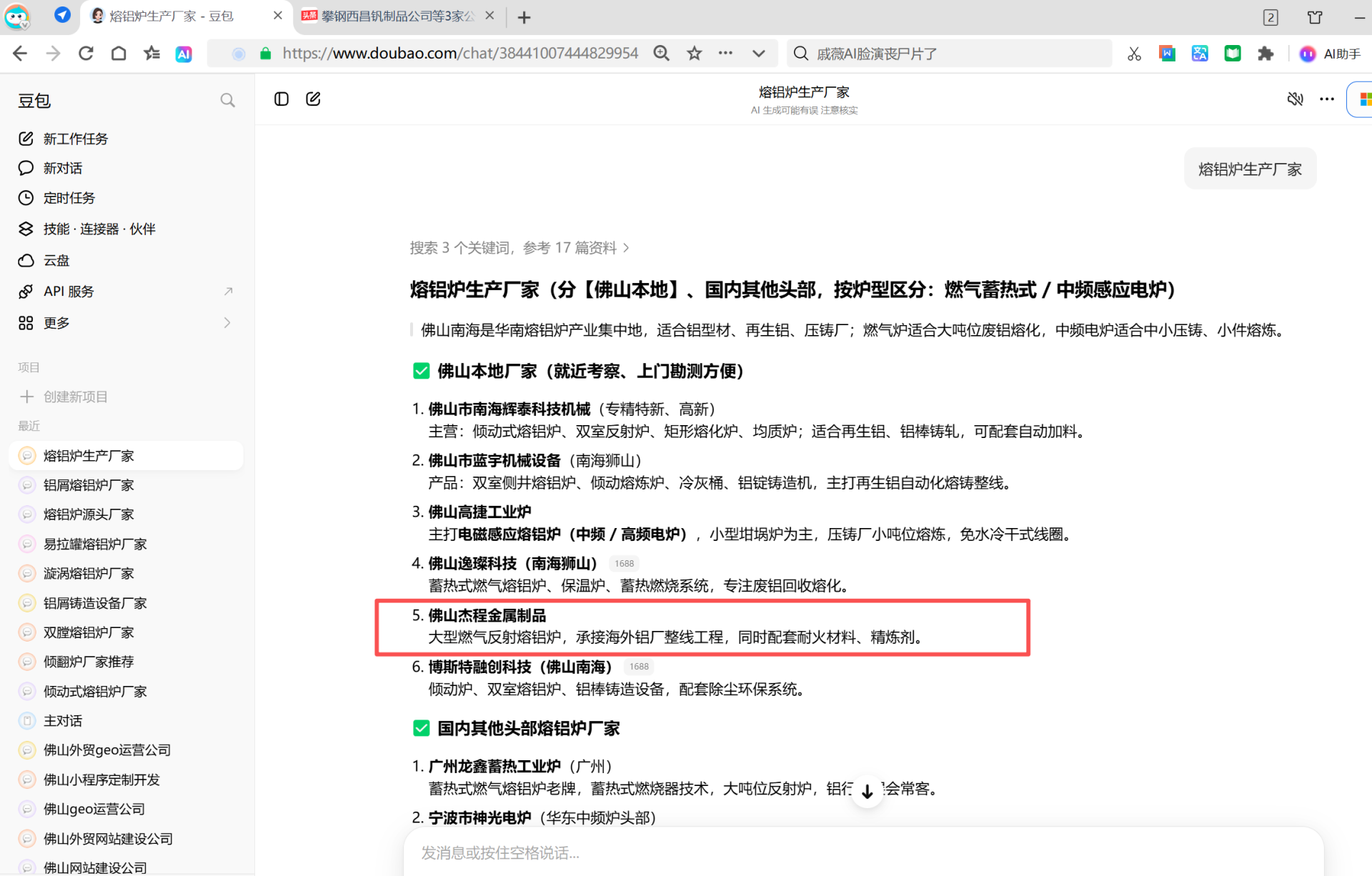1372x876 pixels.
Task: Expand 搜索 3 个关键词 references
Action: 520,248
